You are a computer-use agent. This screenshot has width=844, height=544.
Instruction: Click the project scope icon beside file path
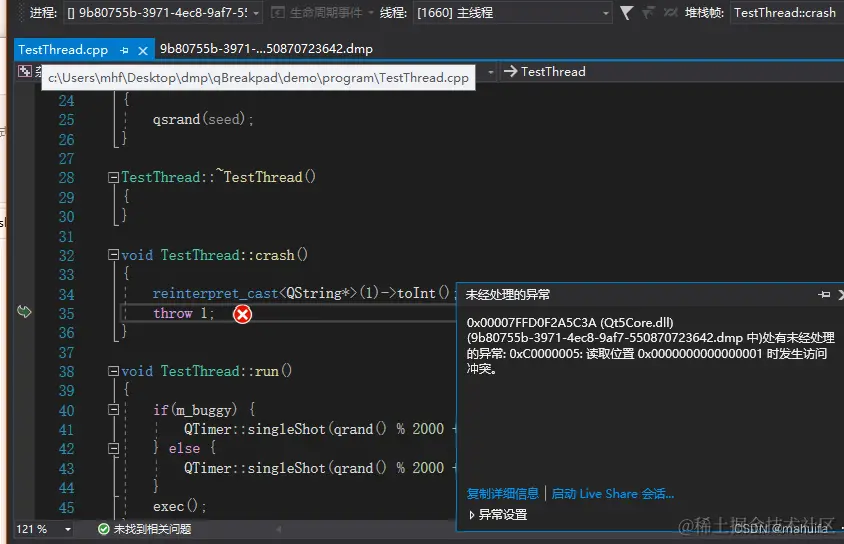[x=25, y=71]
